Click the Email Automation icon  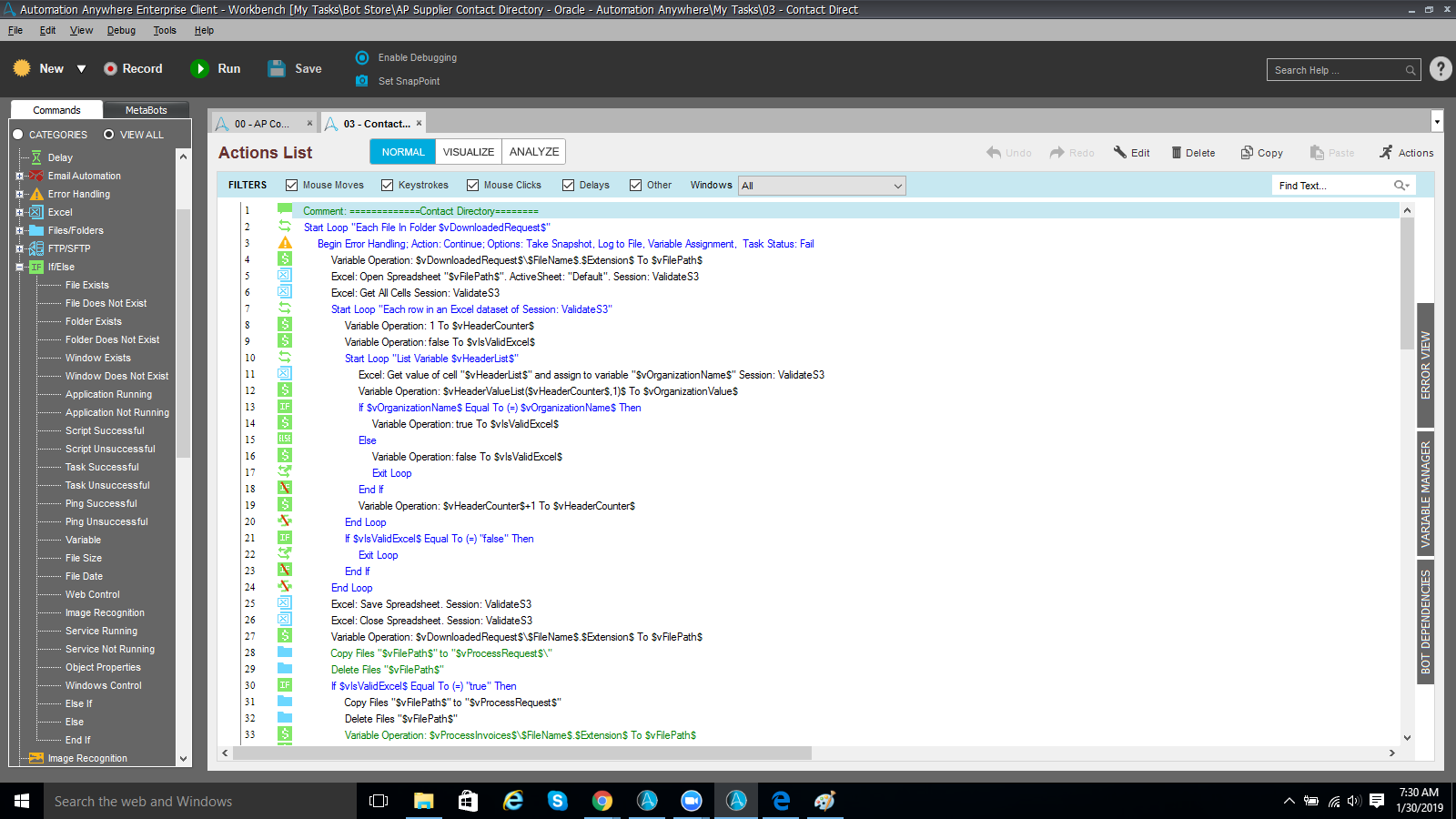[36, 176]
